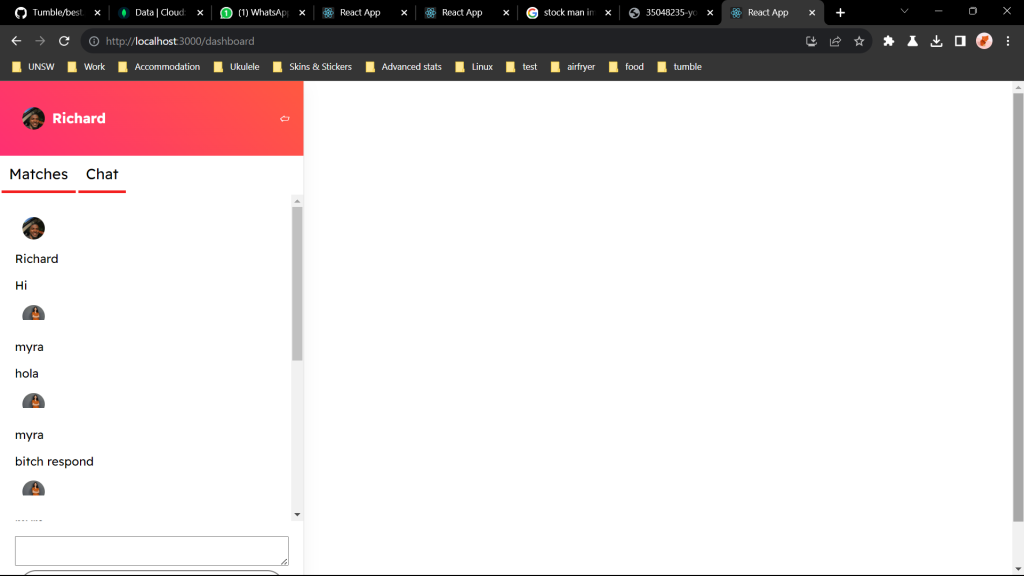The height and width of the screenshot is (576, 1024).
Task: Click the Chrome Labs flask icon
Action: click(x=912, y=41)
